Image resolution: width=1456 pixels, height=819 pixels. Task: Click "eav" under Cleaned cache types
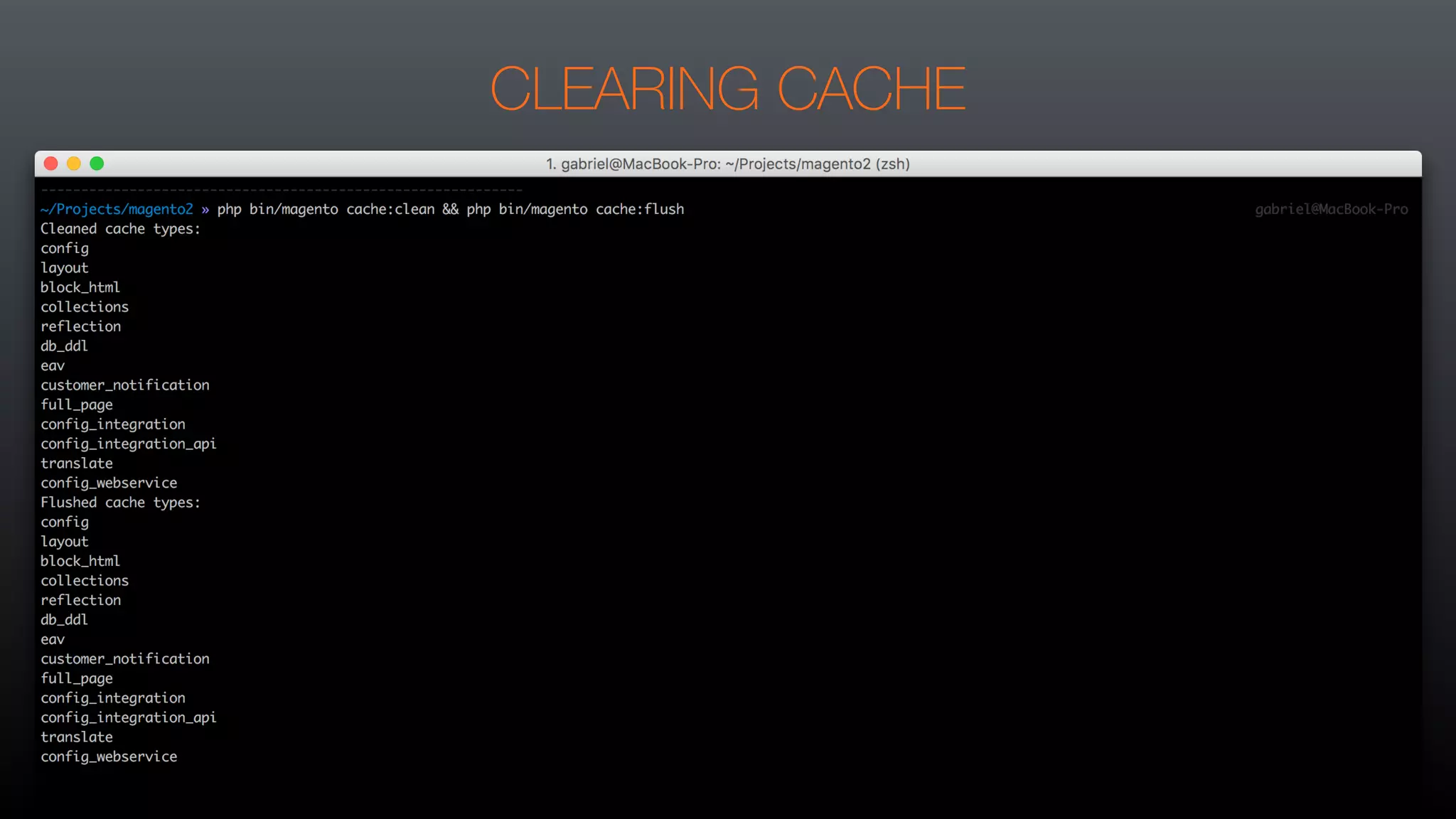(53, 365)
